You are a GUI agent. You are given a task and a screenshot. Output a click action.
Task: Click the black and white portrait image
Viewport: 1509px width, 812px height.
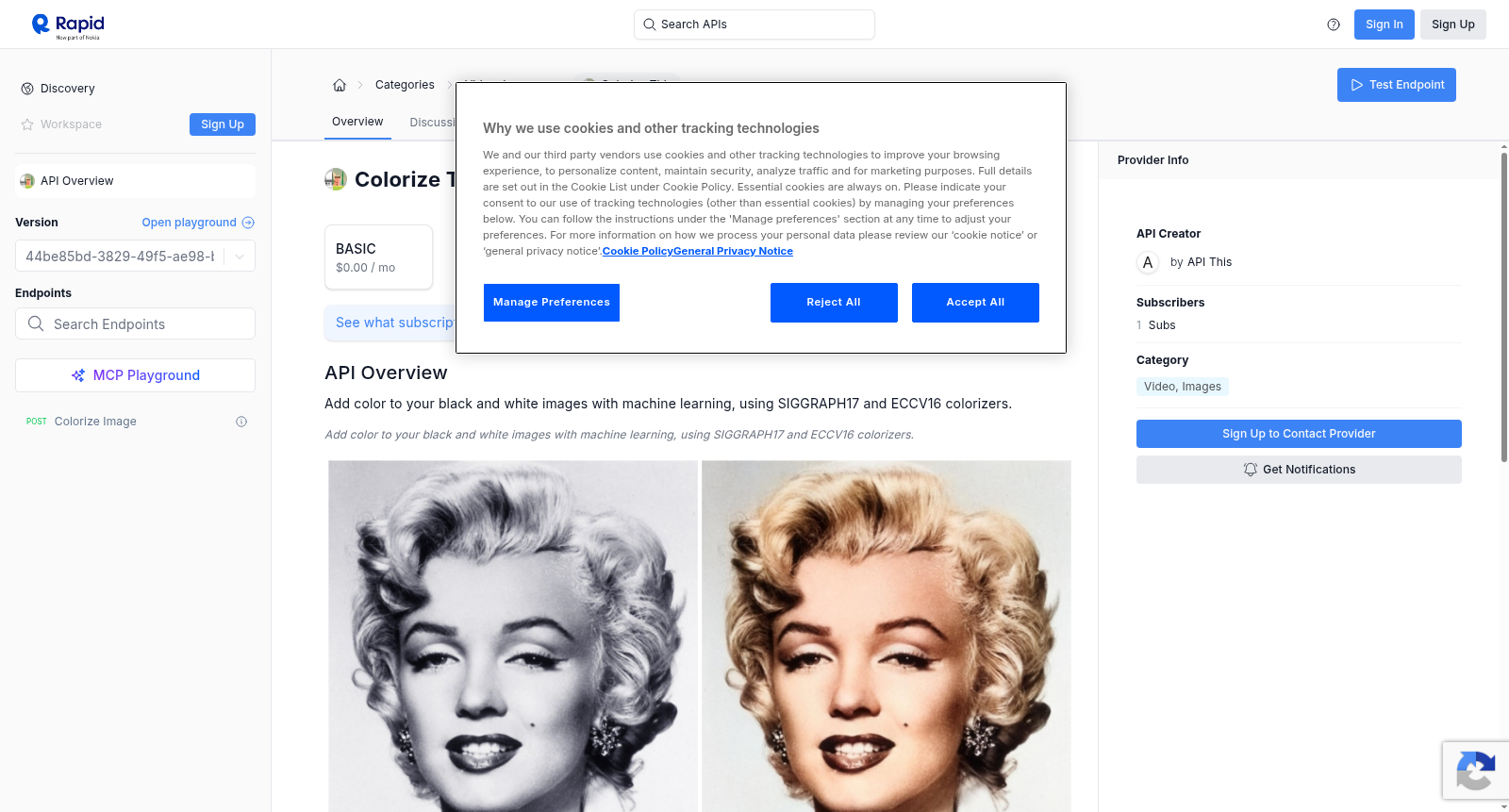click(x=513, y=636)
